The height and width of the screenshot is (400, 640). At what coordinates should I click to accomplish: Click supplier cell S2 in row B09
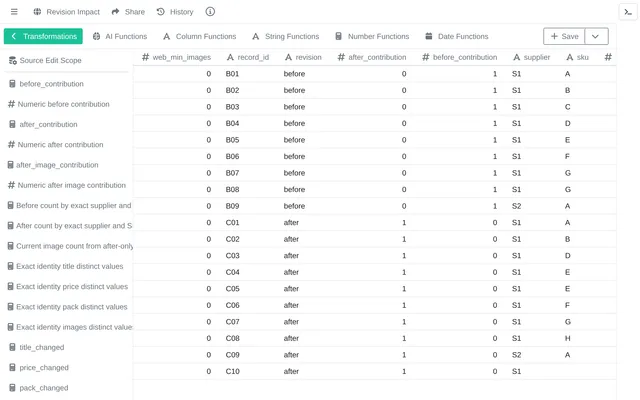click(x=516, y=206)
